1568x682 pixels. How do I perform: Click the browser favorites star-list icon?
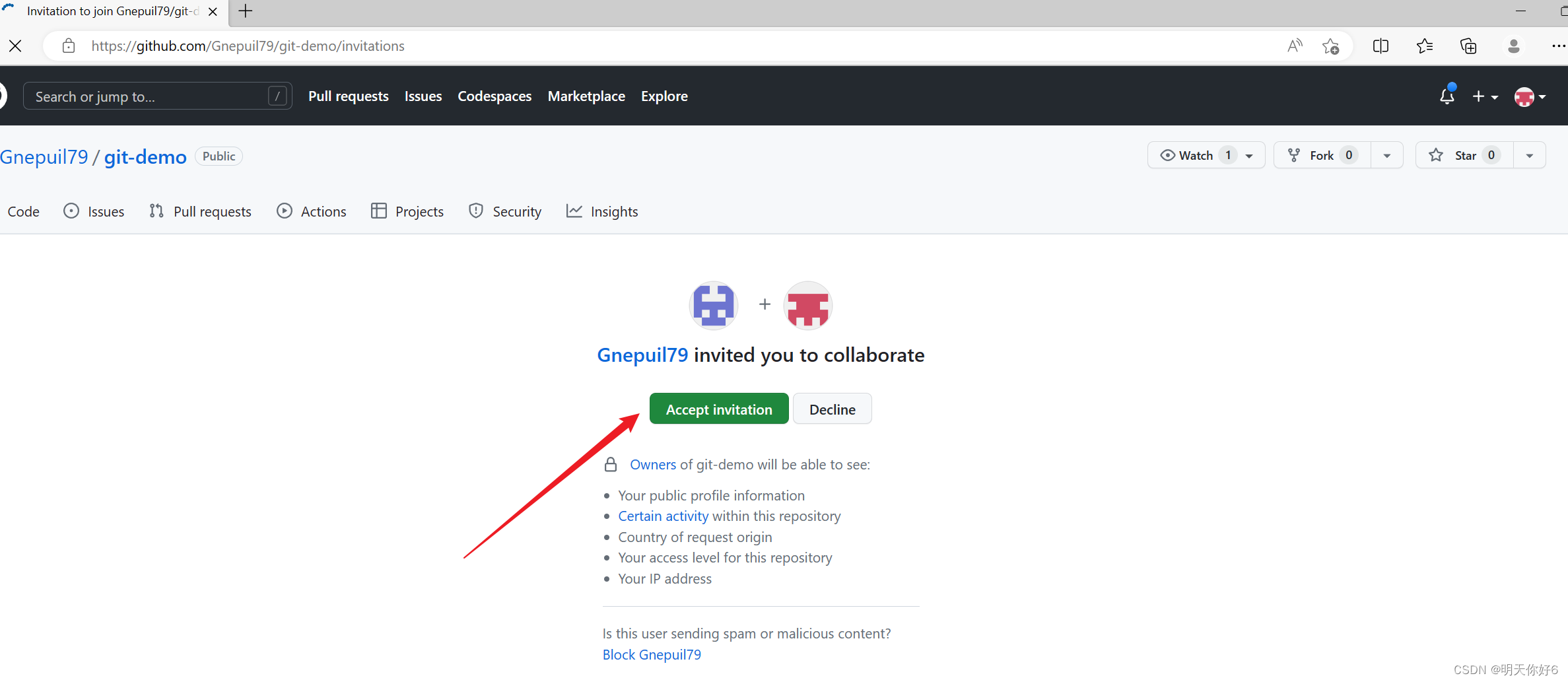[1424, 46]
